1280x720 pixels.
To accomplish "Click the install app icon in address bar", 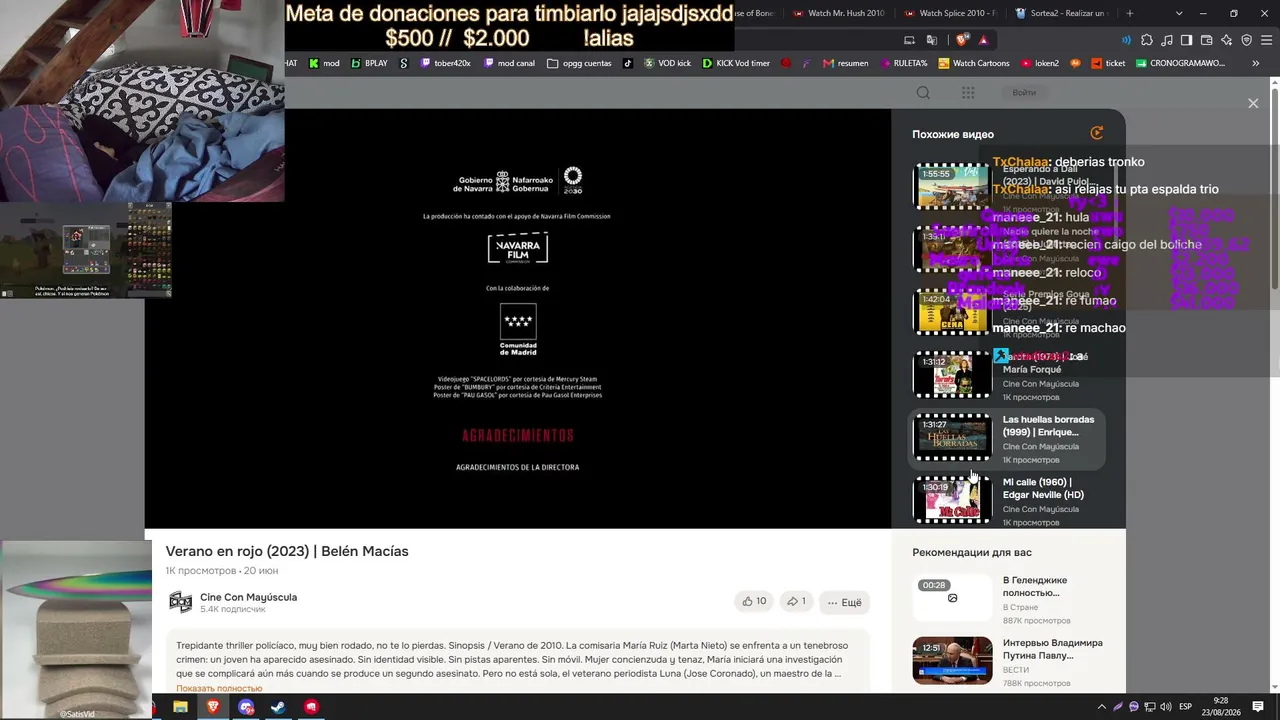I will click(x=909, y=40).
